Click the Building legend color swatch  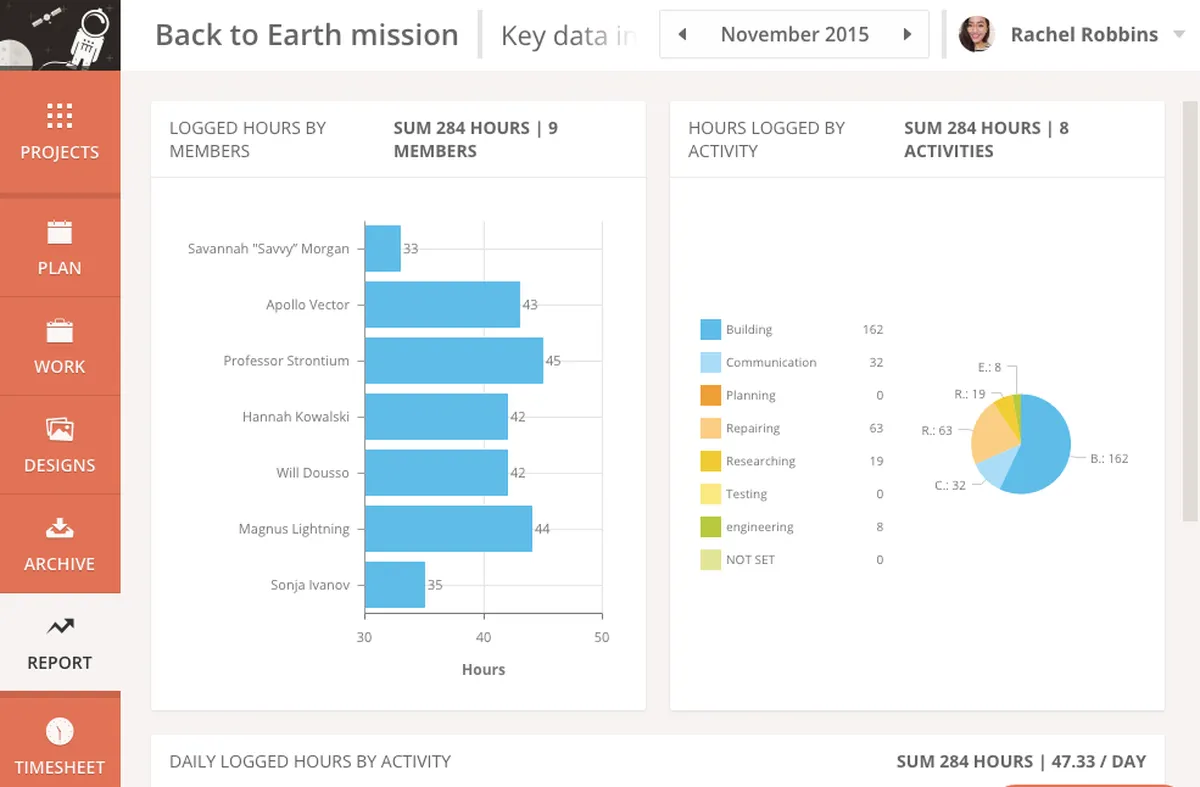(710, 329)
